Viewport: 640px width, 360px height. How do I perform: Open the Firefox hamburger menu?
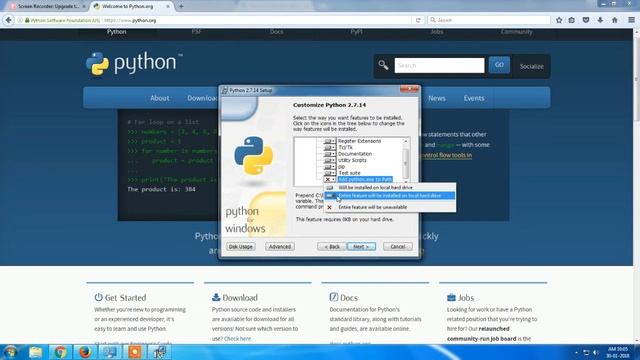coord(631,20)
